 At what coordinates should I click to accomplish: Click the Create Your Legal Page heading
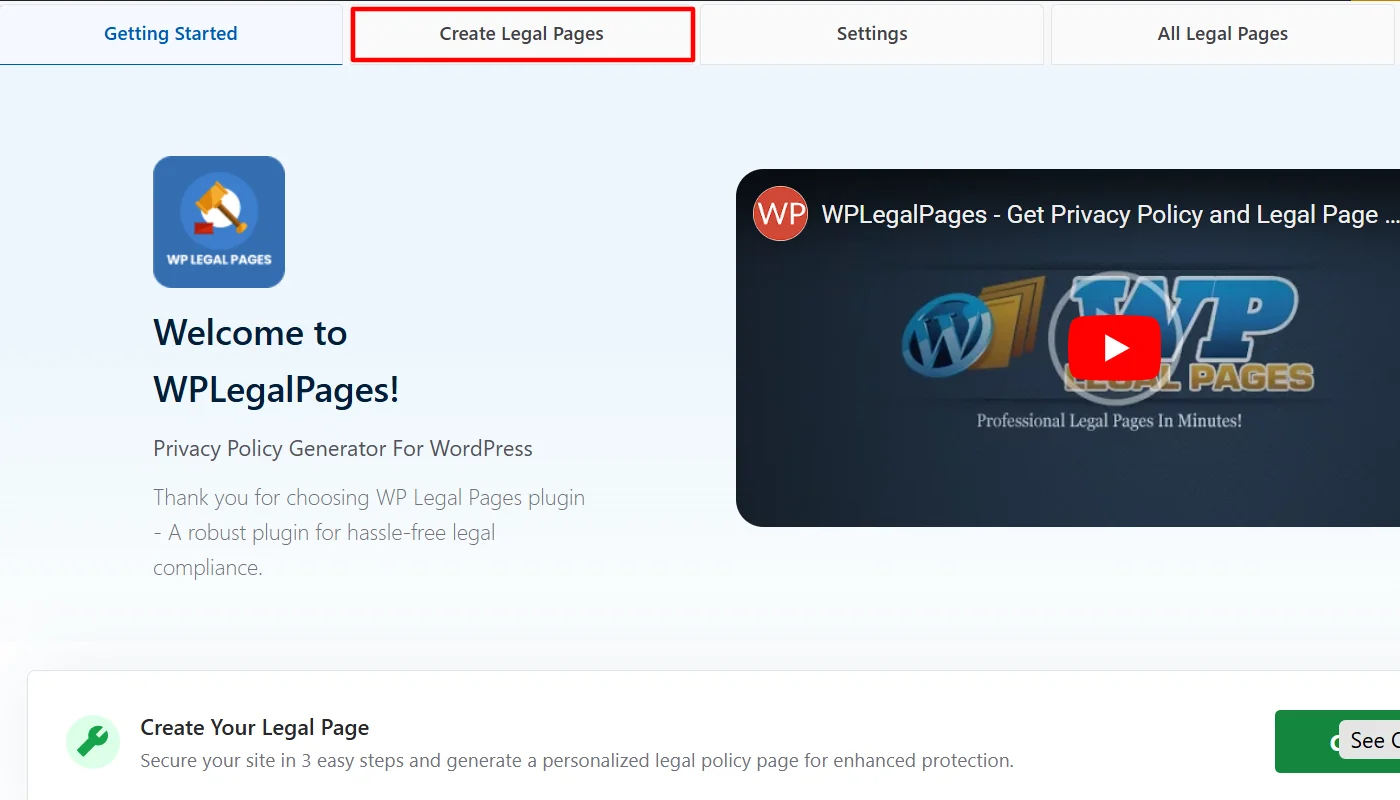pyautogui.click(x=254, y=727)
